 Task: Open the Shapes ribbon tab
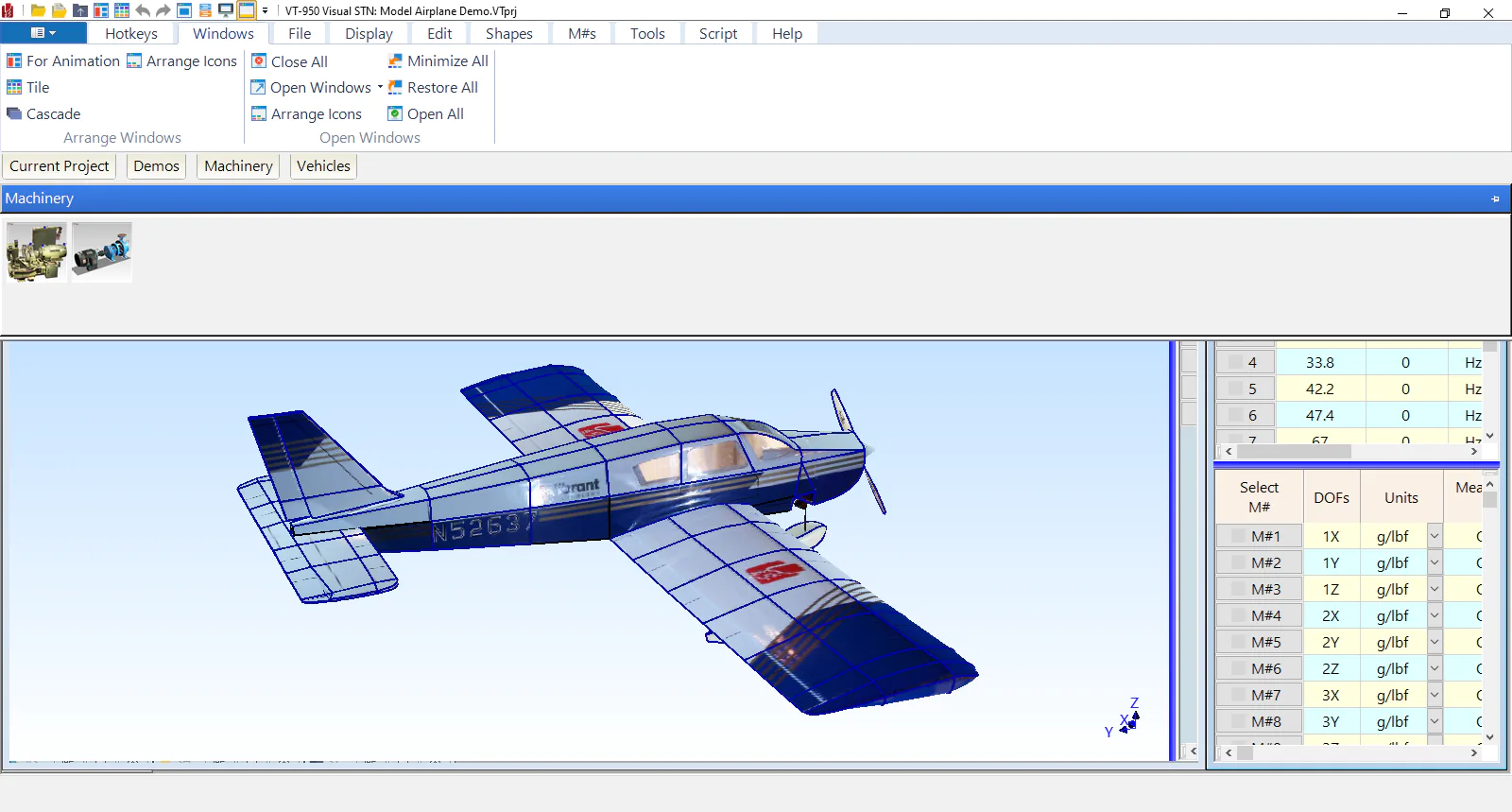point(509,33)
